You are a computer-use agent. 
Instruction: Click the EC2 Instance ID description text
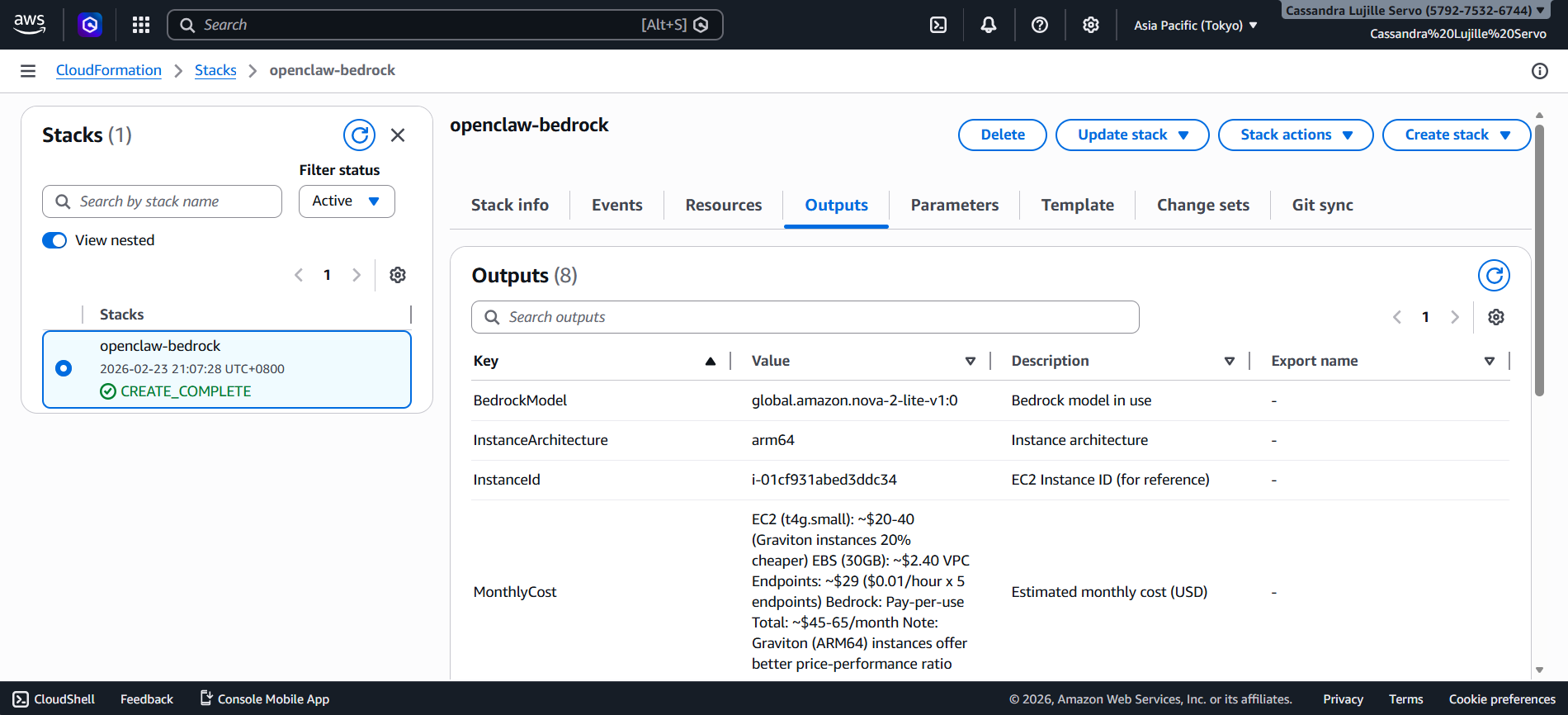click(x=1110, y=480)
